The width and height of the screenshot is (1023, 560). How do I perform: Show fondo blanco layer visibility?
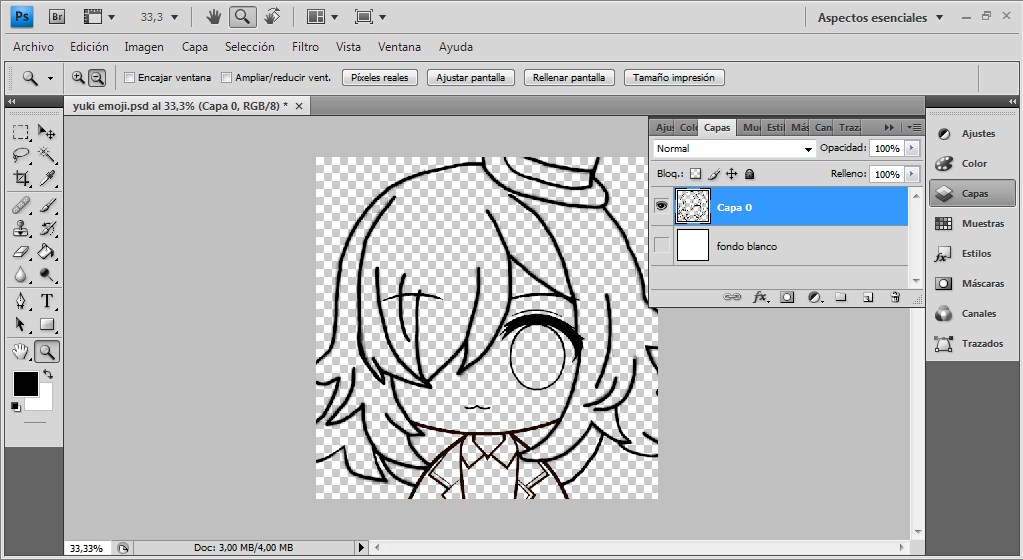(x=662, y=245)
